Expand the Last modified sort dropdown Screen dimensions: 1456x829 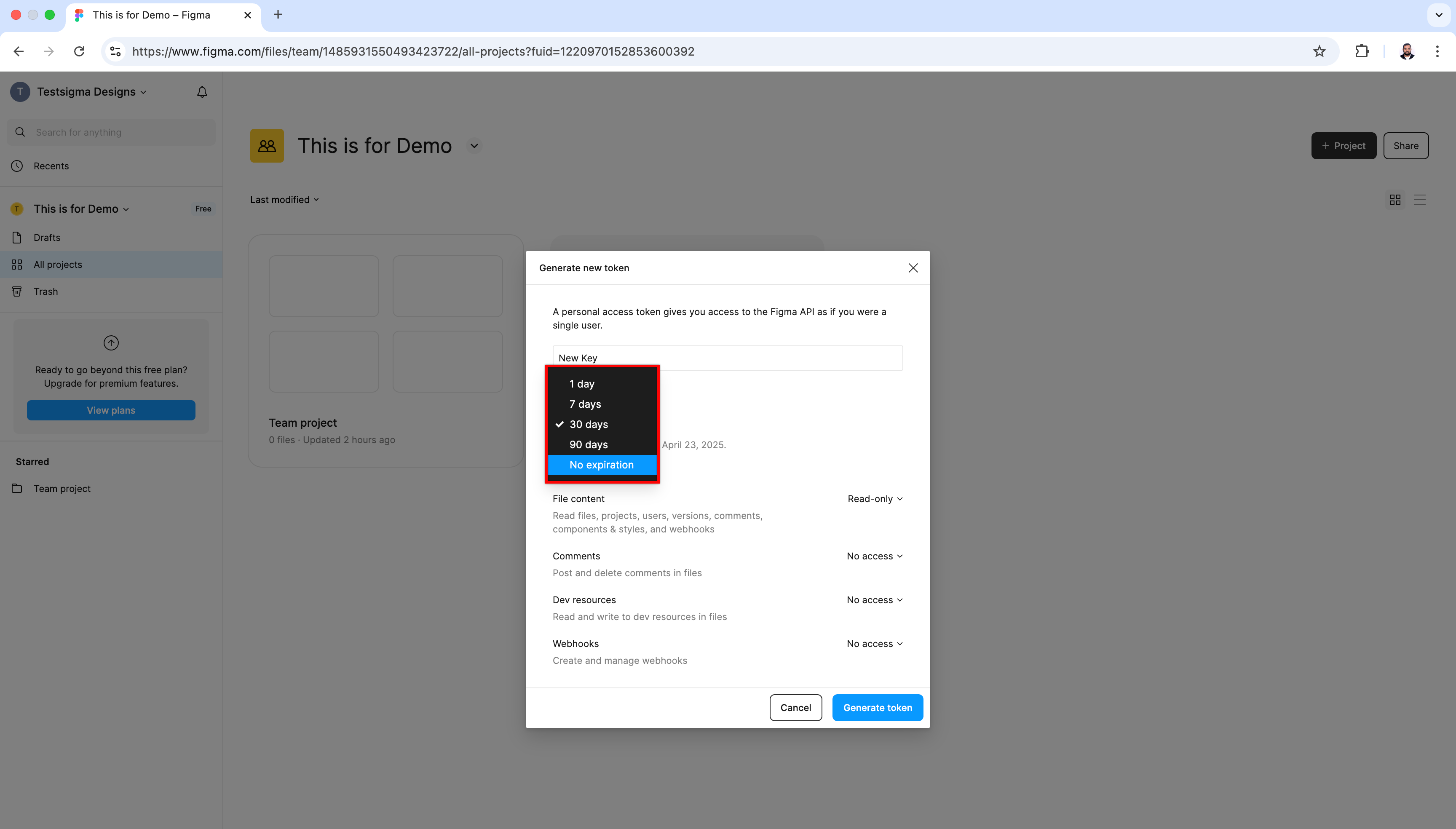point(284,200)
